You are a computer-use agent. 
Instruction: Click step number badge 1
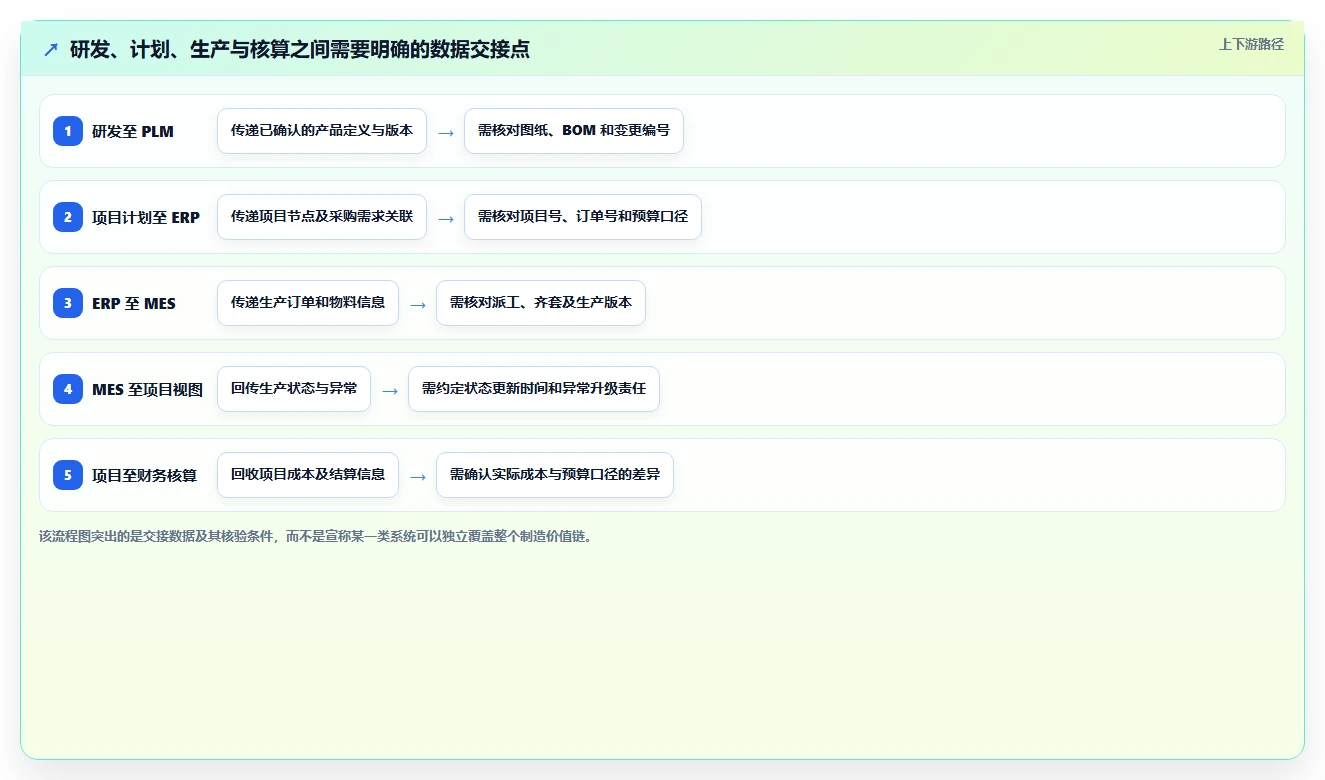click(68, 131)
